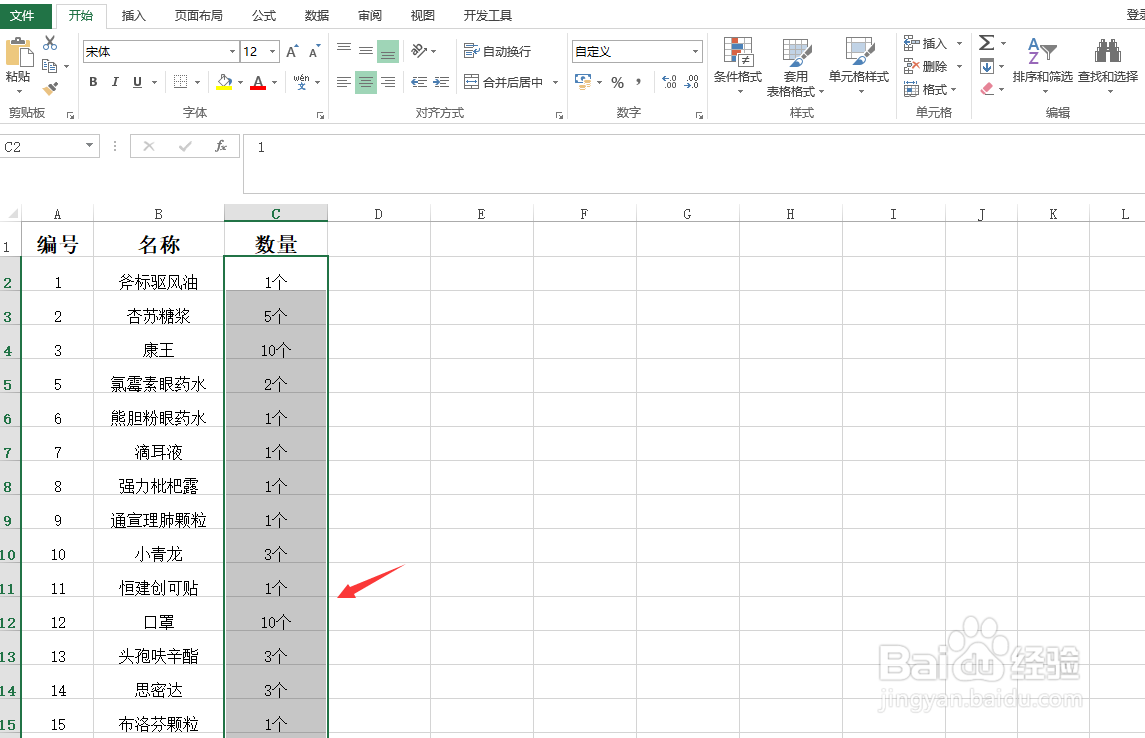Image resolution: width=1145 pixels, height=738 pixels.
Task: Apply the comma style icon
Action: tap(639, 82)
